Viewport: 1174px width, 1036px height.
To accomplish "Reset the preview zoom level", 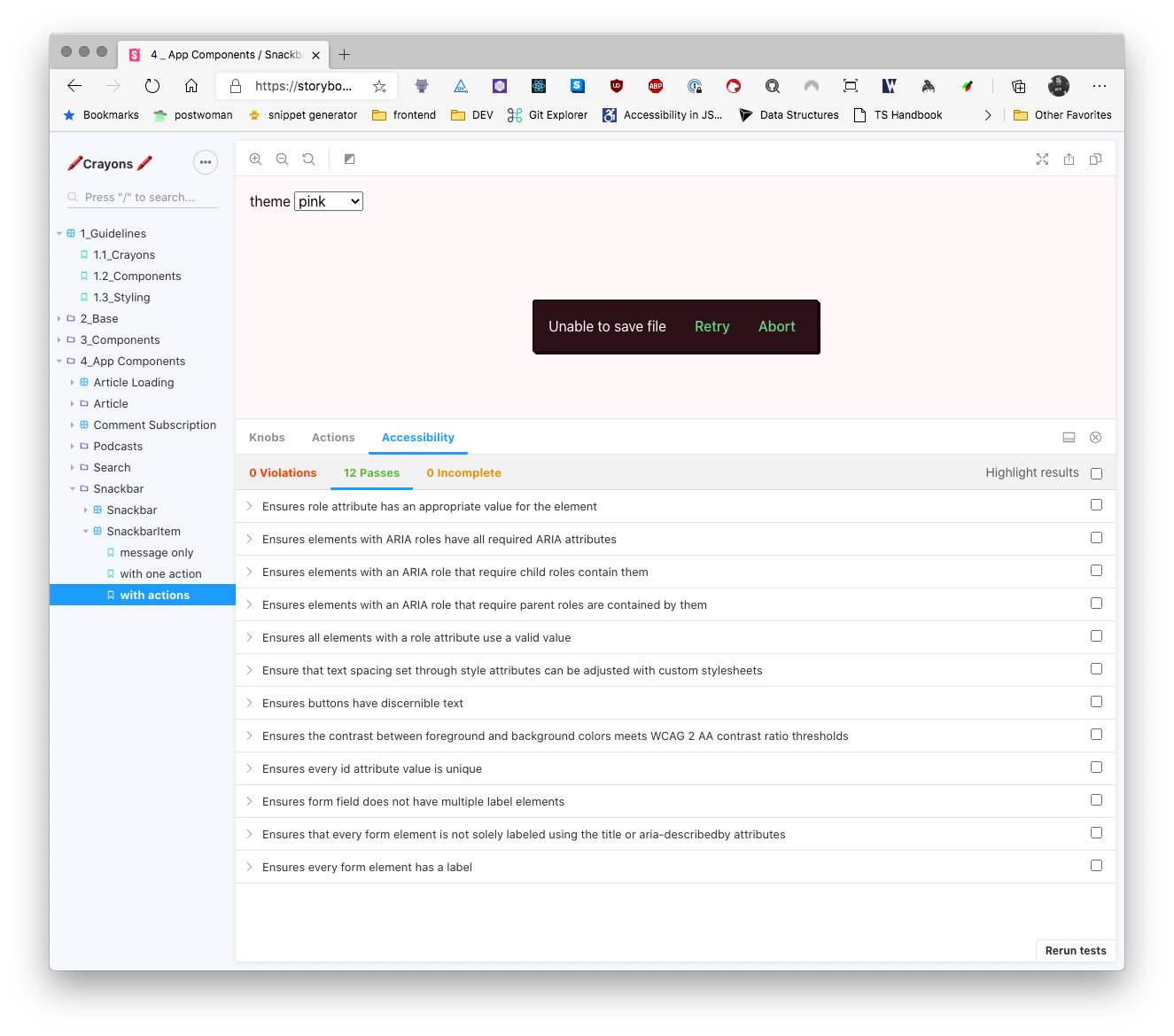I will [308, 159].
